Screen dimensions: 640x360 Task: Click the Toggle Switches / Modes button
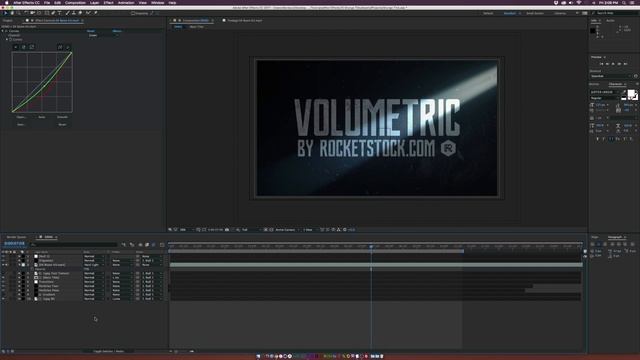point(109,351)
